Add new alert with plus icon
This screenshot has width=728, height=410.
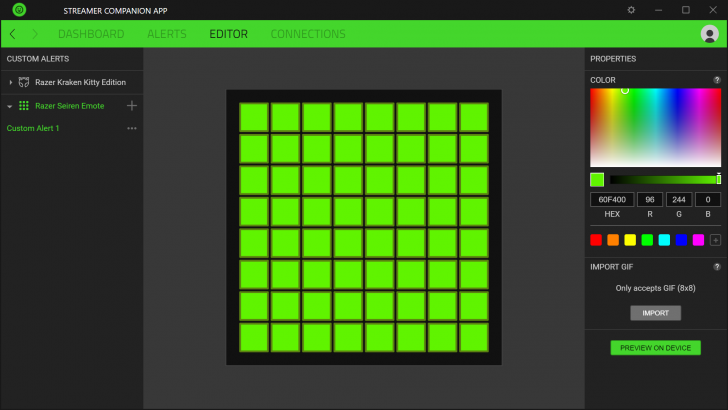tap(132, 106)
